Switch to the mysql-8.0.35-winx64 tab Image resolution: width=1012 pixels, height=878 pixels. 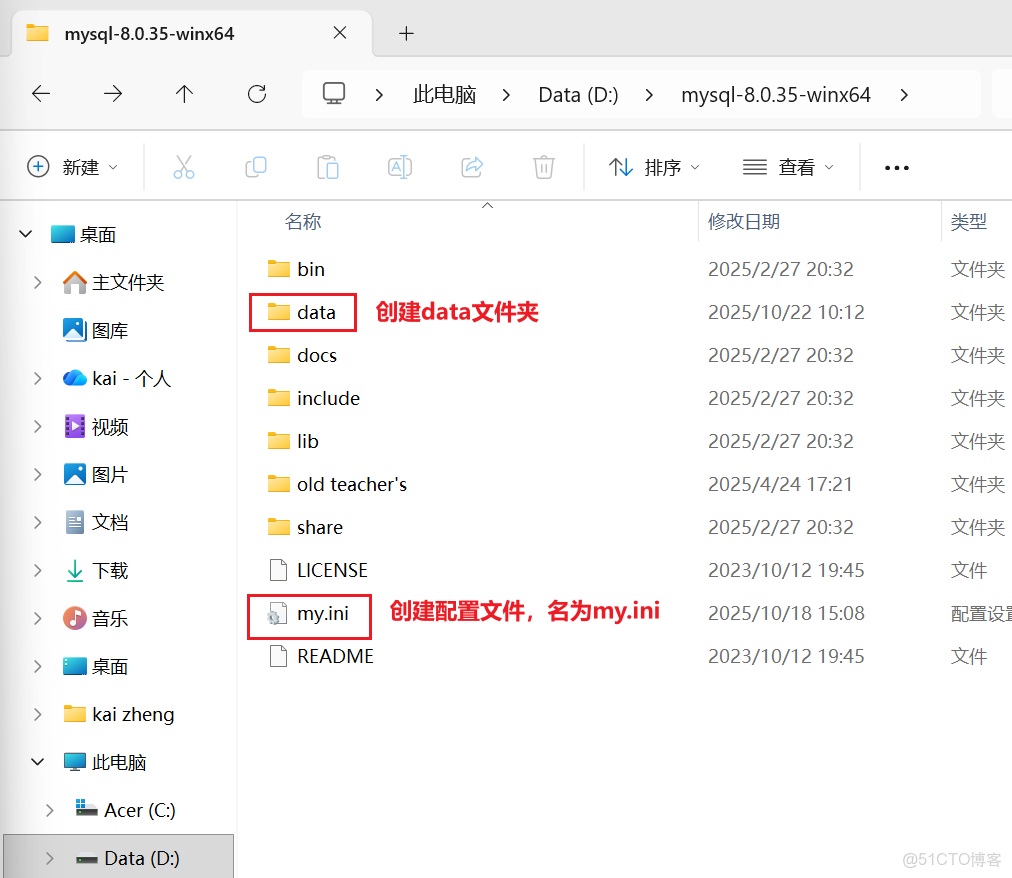(150, 33)
